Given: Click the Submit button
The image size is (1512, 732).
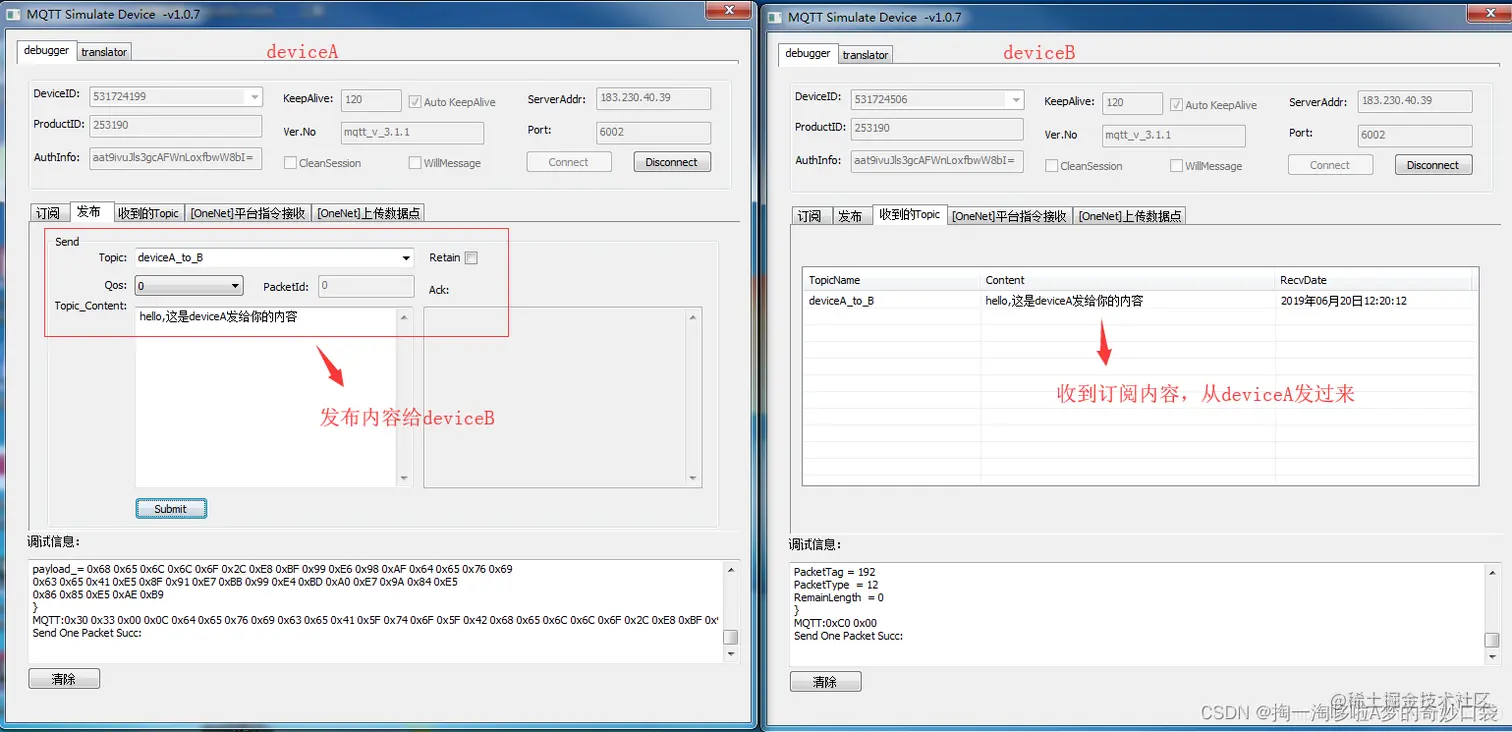Looking at the screenshot, I should click(x=171, y=509).
